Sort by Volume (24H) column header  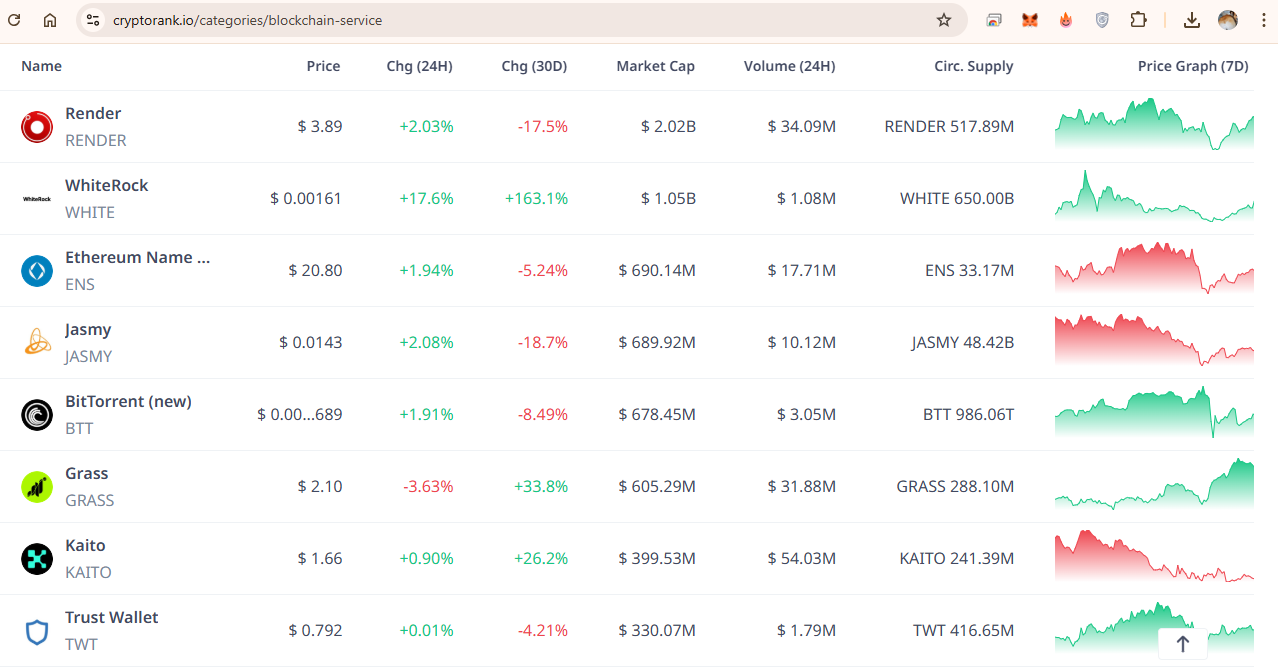[790, 66]
